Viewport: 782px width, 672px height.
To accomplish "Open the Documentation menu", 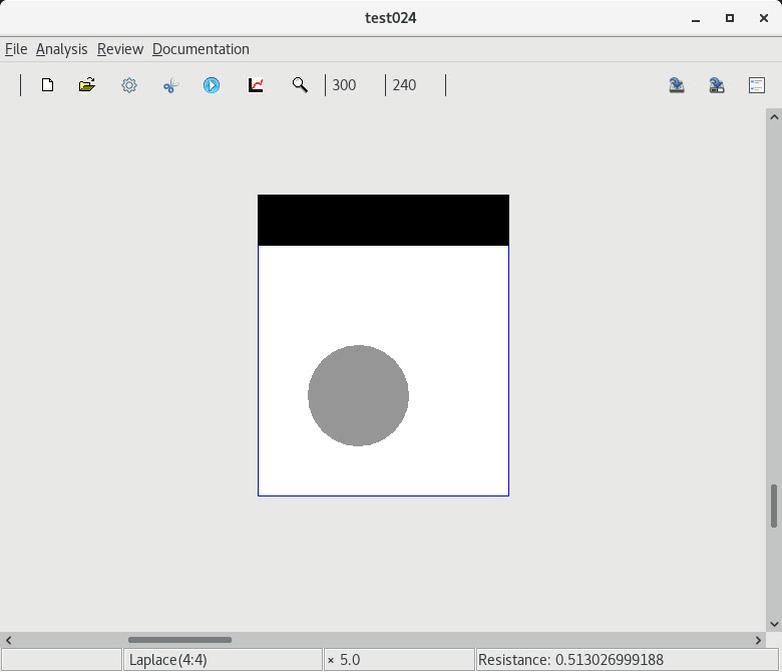I will click(201, 49).
